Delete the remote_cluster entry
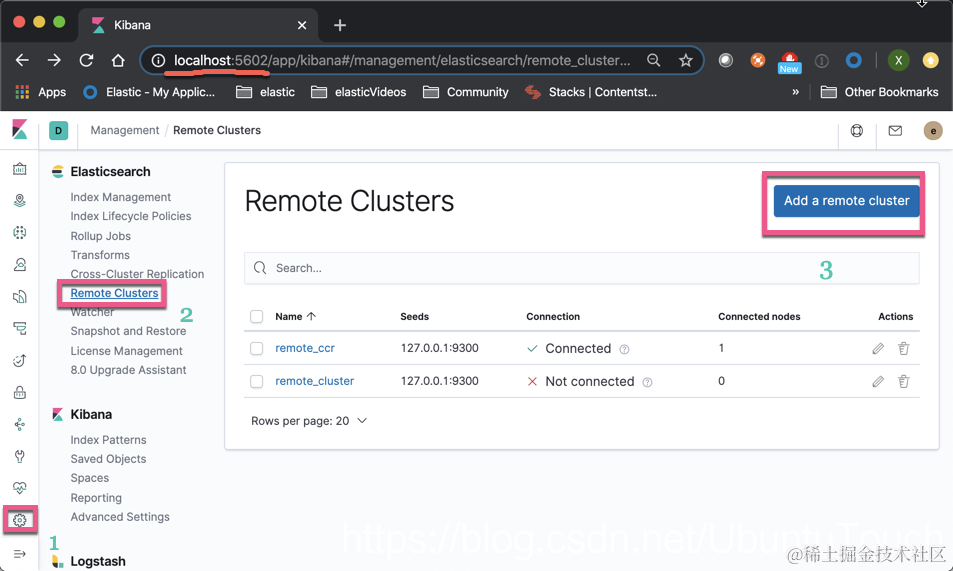 (904, 381)
